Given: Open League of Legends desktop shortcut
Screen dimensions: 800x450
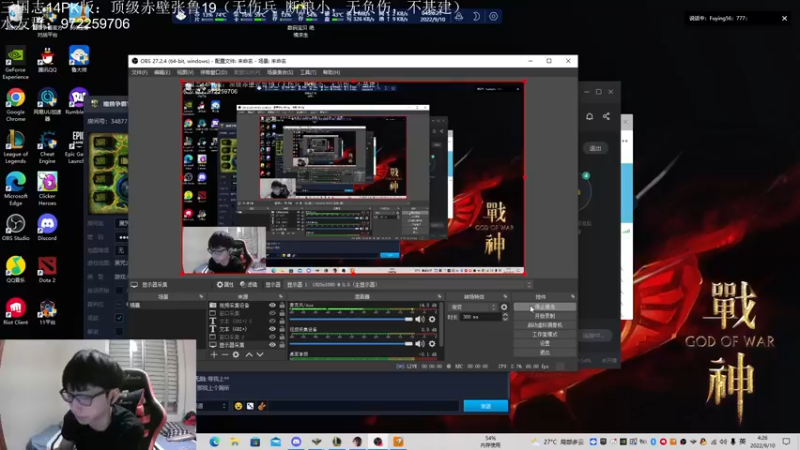Looking at the screenshot, I should (15, 147).
